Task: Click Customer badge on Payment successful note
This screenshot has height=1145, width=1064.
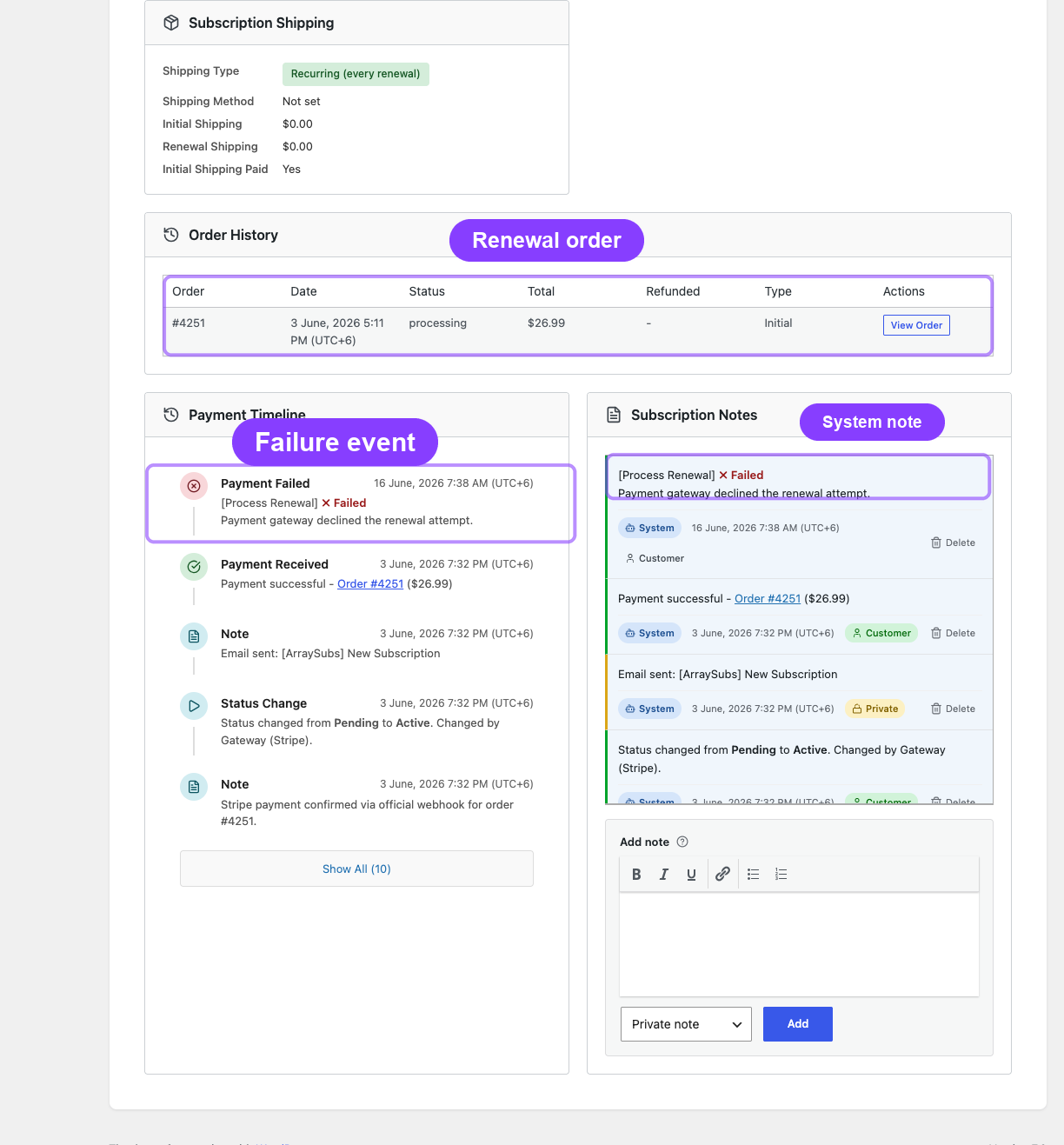Action: tap(881, 633)
